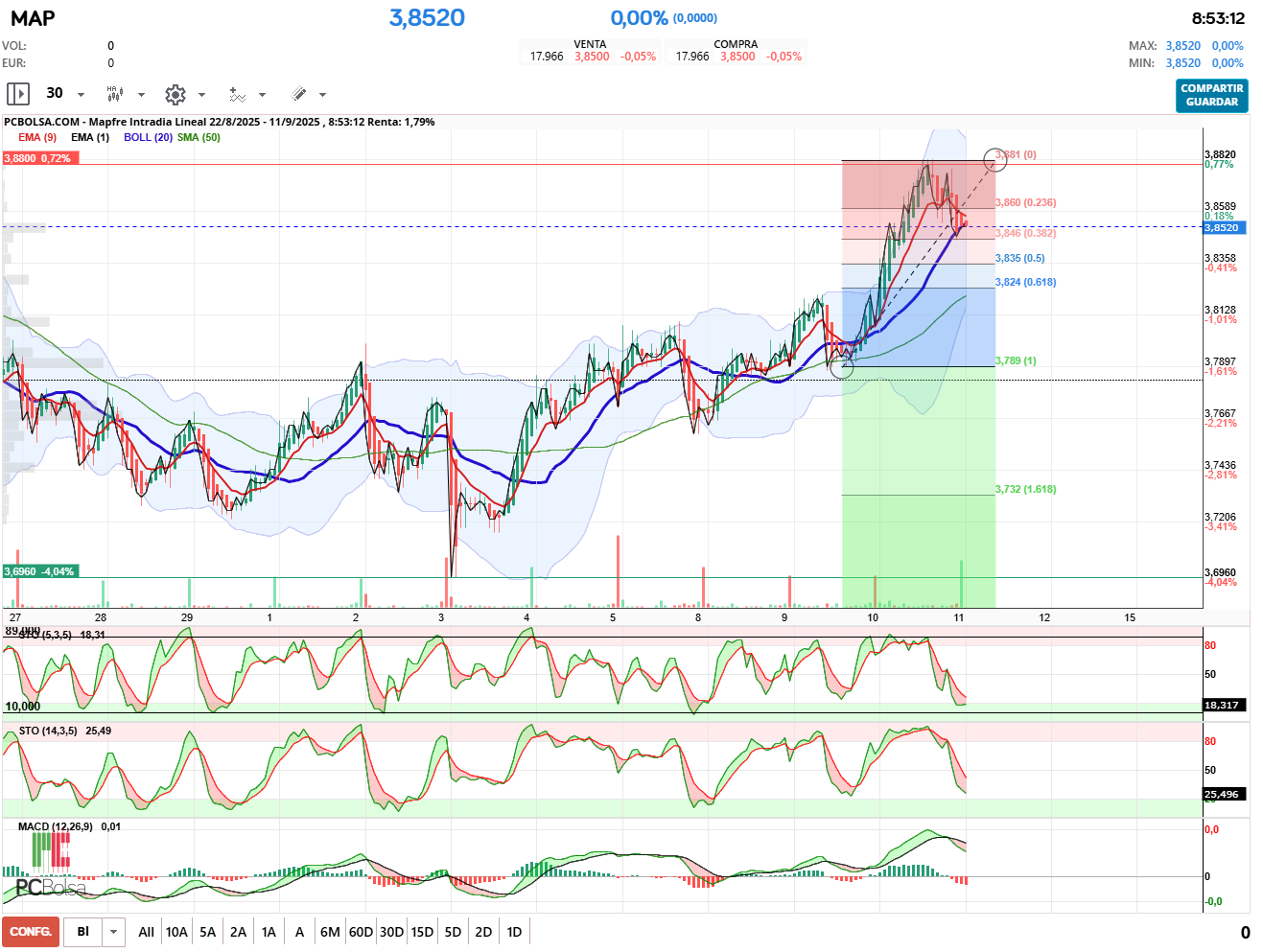Open the Heikin-Ashi candle chart type icon

coord(115,94)
